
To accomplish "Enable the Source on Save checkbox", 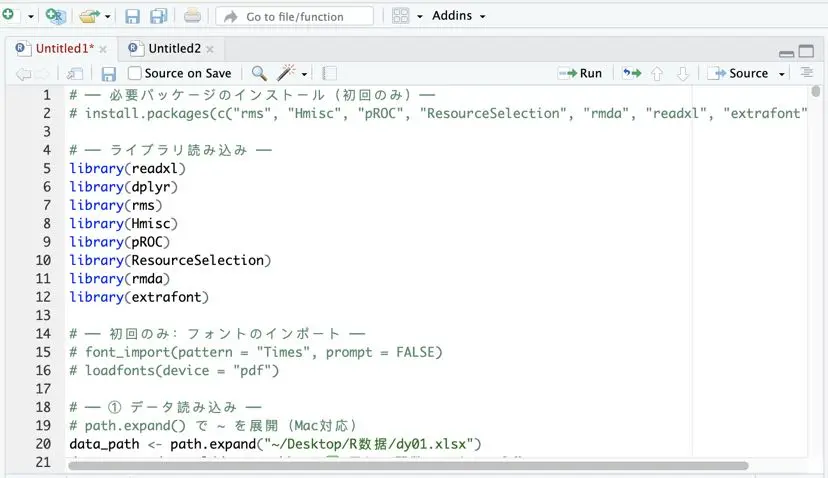I will pos(135,73).
